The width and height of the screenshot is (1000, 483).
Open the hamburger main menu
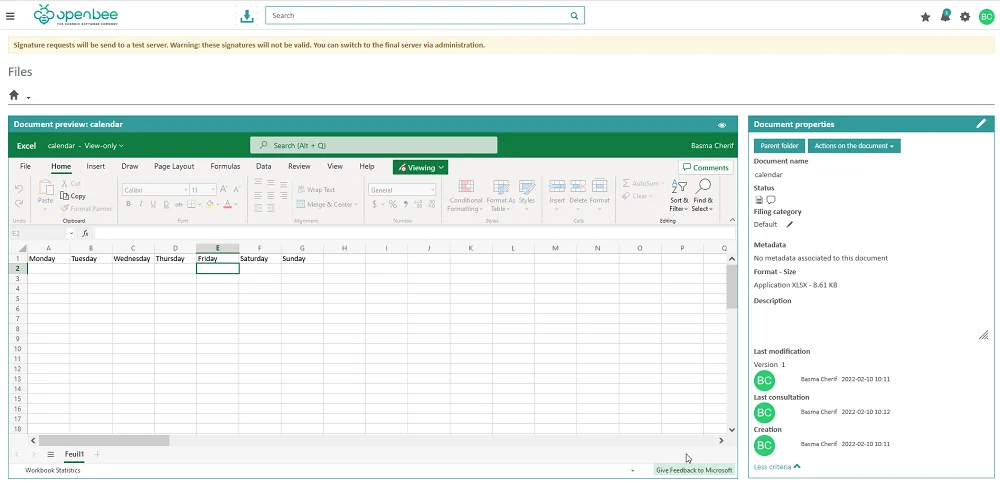pyautogui.click(x=10, y=16)
